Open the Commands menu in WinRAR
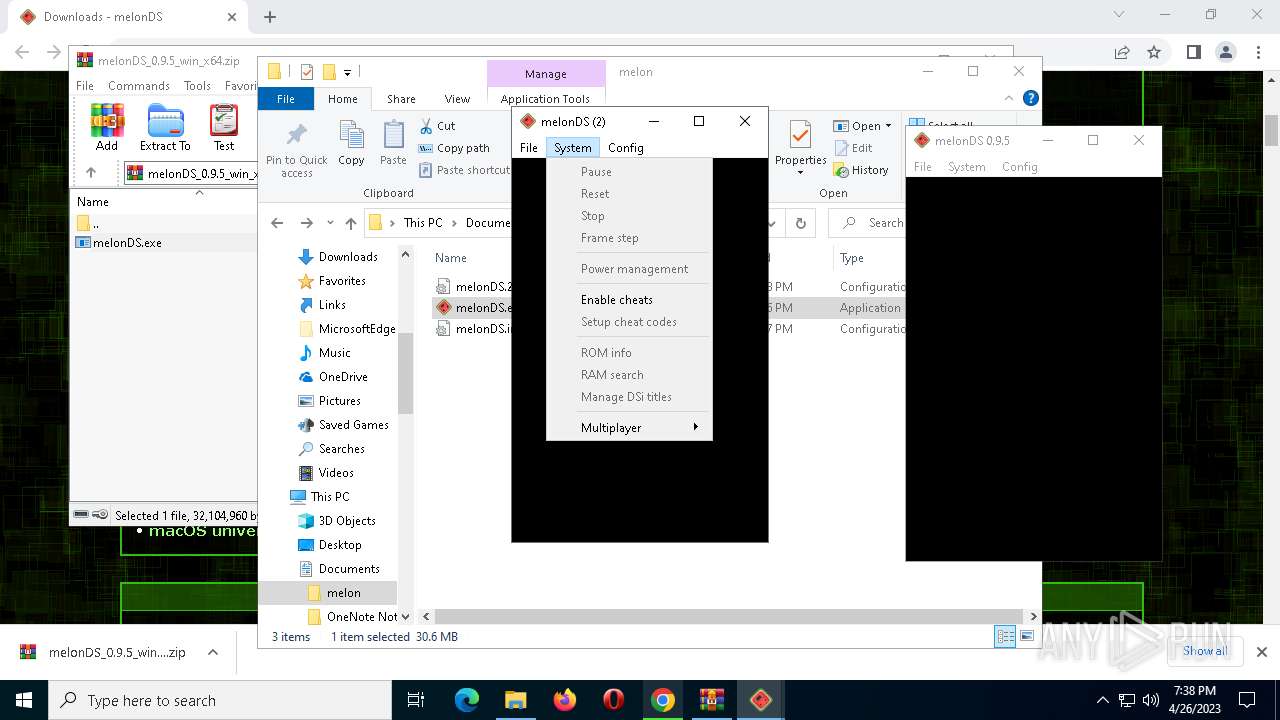 pos(139,86)
